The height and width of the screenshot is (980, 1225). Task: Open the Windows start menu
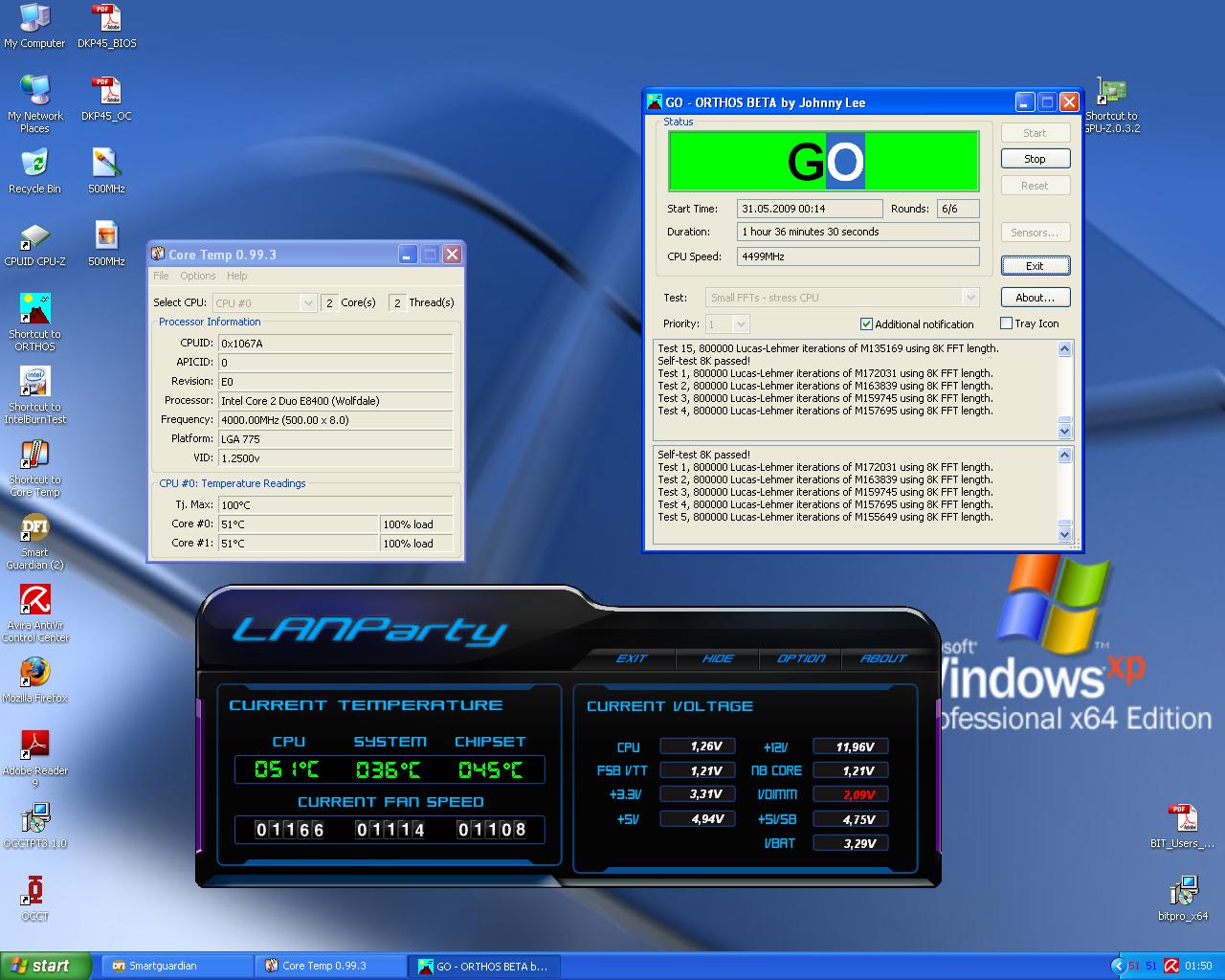coord(46,966)
